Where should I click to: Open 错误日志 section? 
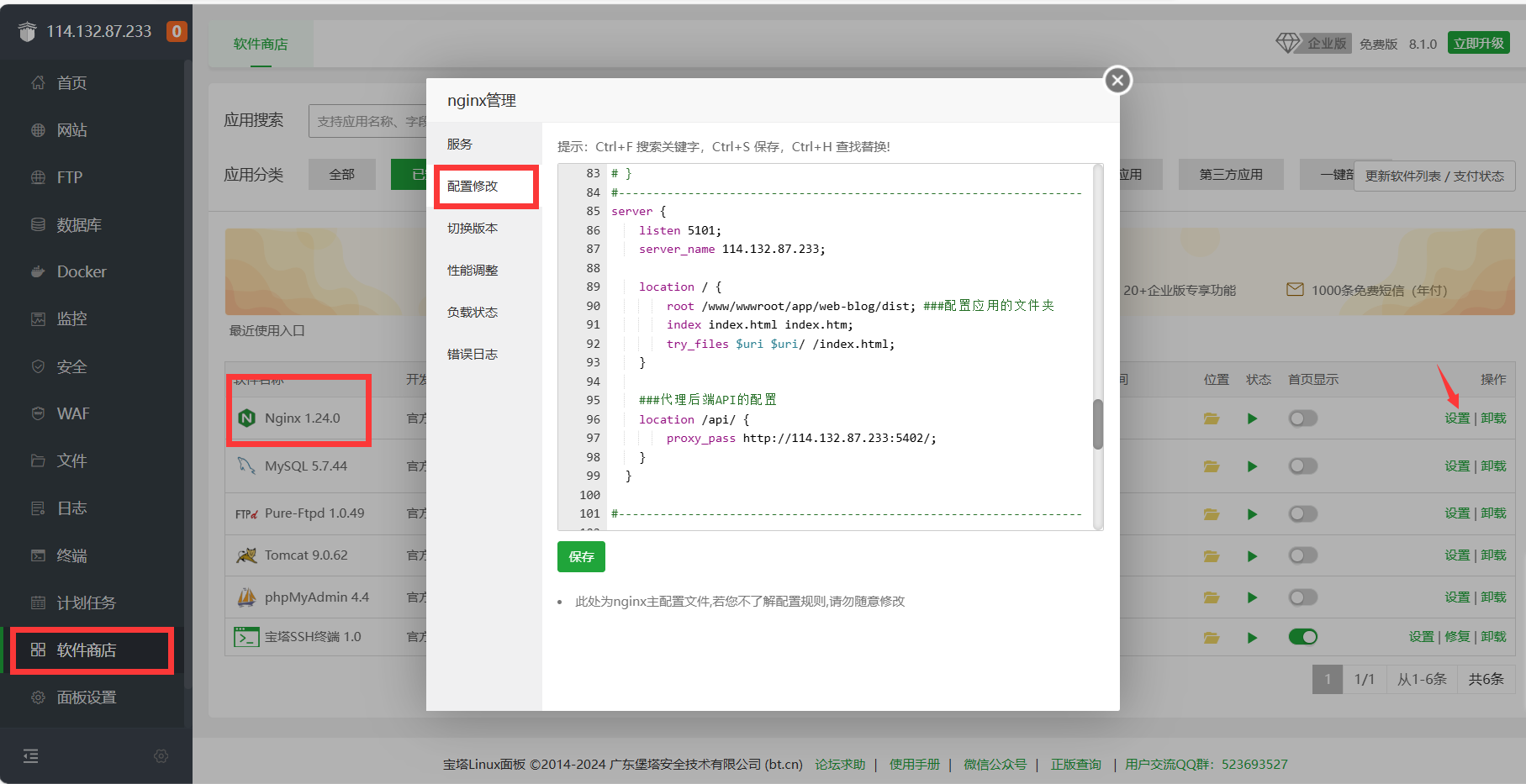(473, 355)
